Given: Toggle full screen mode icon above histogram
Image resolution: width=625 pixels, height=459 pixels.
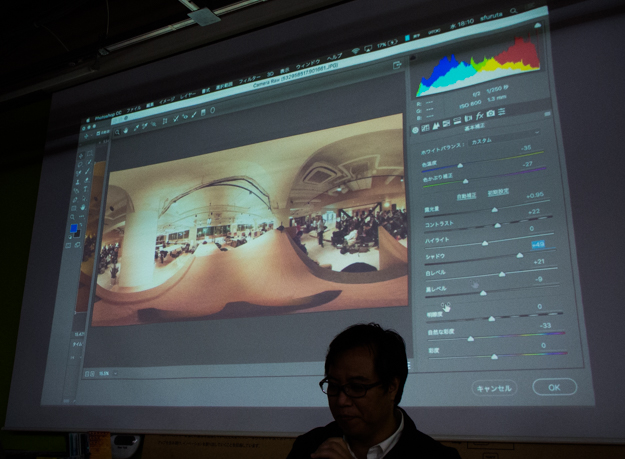Looking at the screenshot, I should [x=397, y=67].
